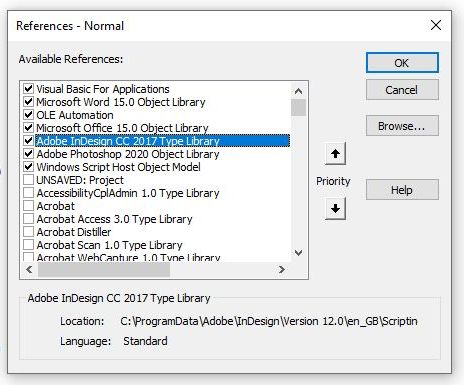
Task: Click the horizontal scrollbar thumb
Action: [x=104, y=269]
